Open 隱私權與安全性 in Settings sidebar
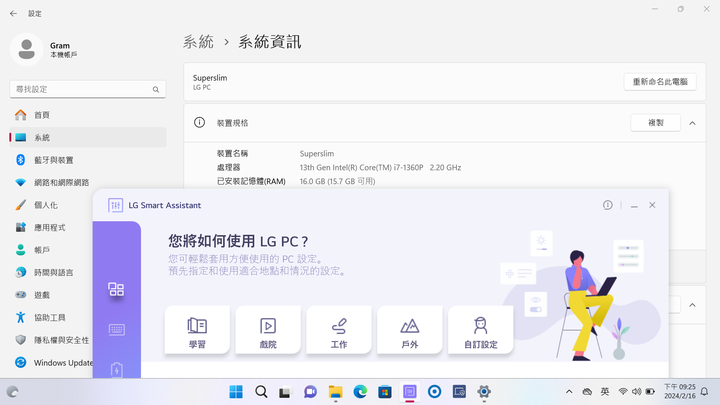 51,340
